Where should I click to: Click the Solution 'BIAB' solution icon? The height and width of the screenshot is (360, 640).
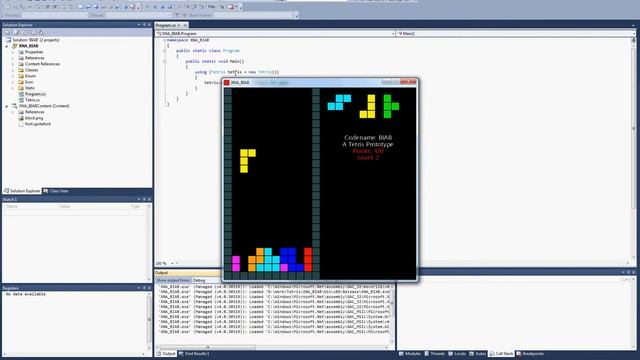tap(8, 40)
